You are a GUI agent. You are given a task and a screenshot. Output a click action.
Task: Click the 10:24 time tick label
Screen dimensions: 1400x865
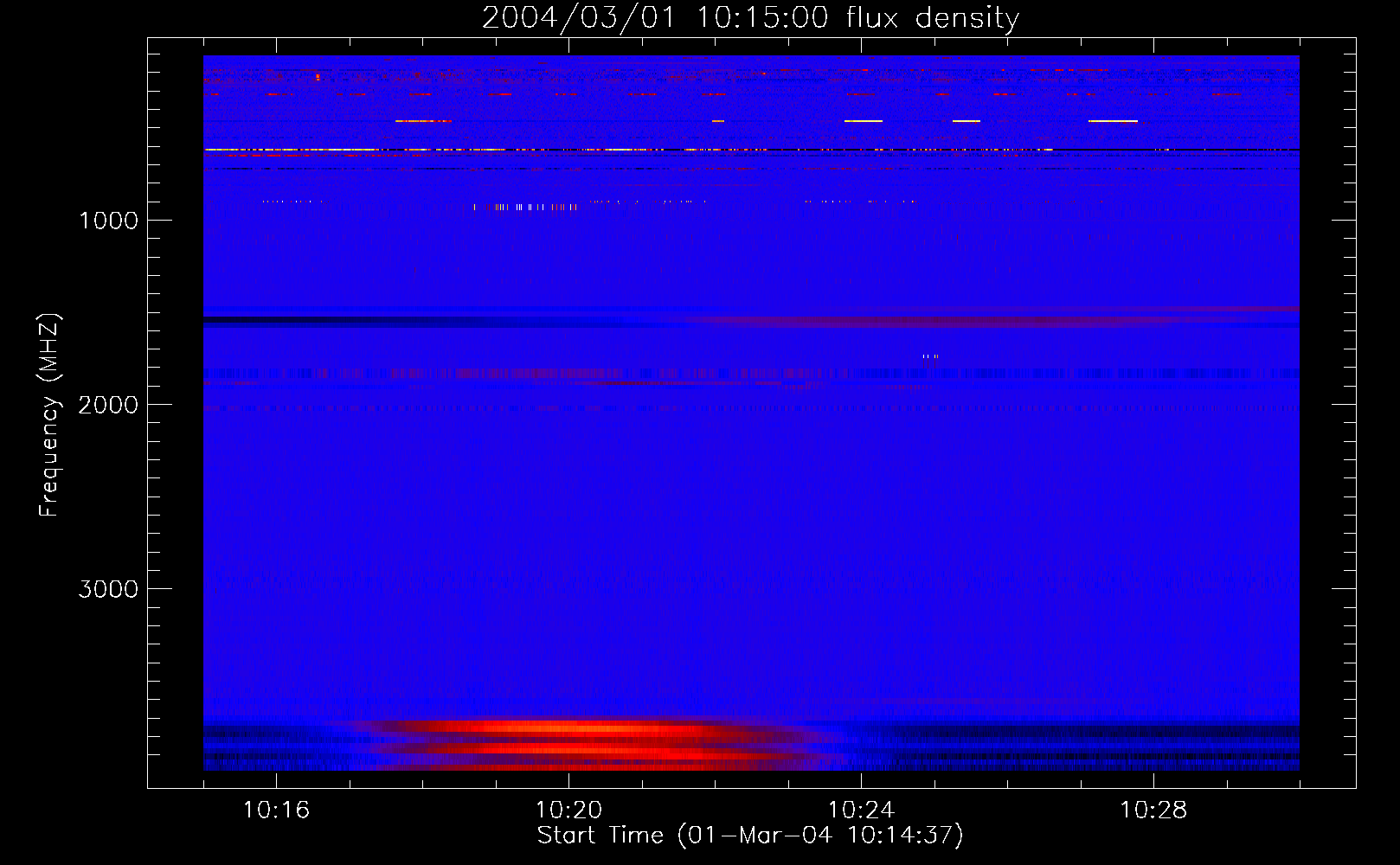861,811
